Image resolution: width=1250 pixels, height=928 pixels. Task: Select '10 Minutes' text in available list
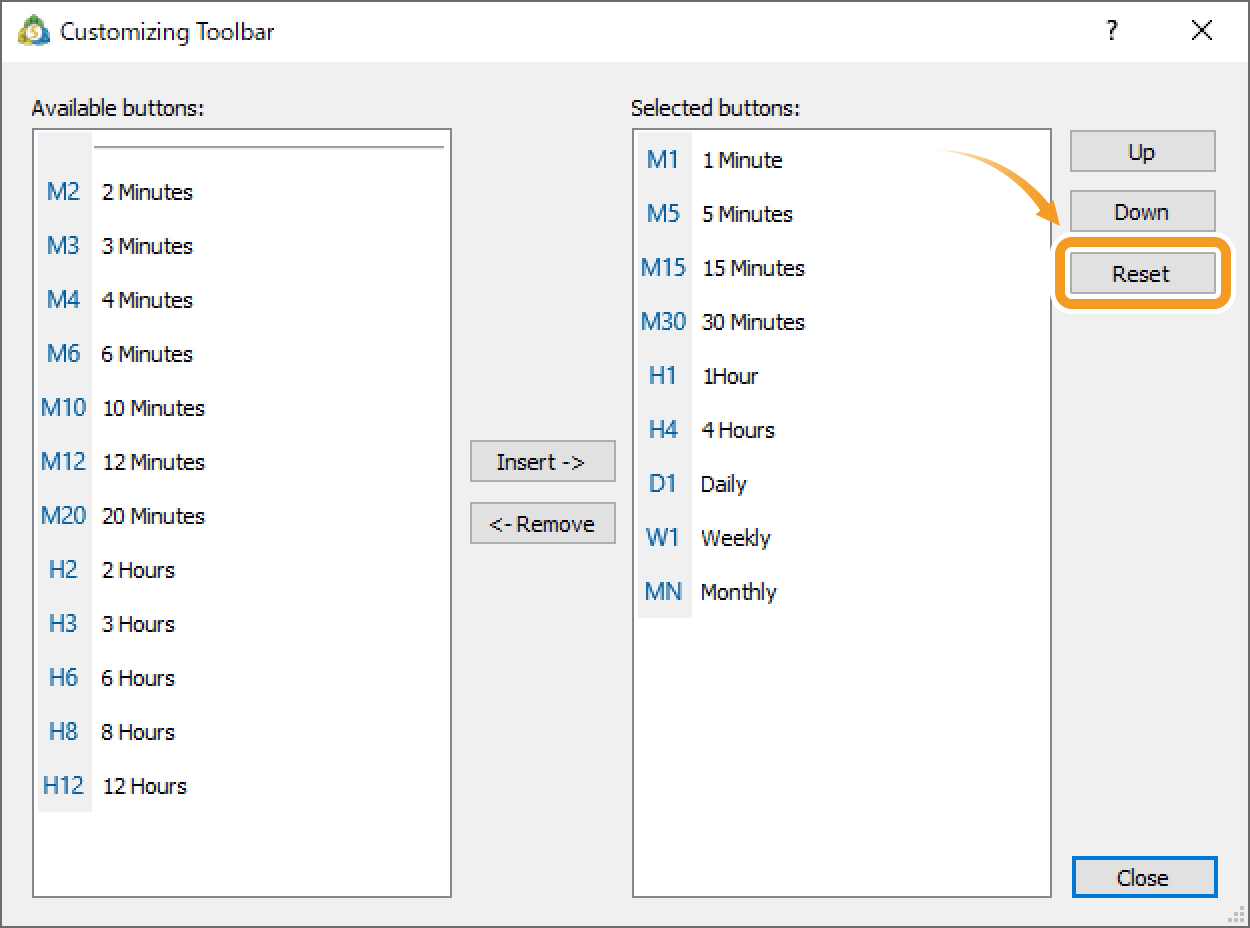point(154,408)
